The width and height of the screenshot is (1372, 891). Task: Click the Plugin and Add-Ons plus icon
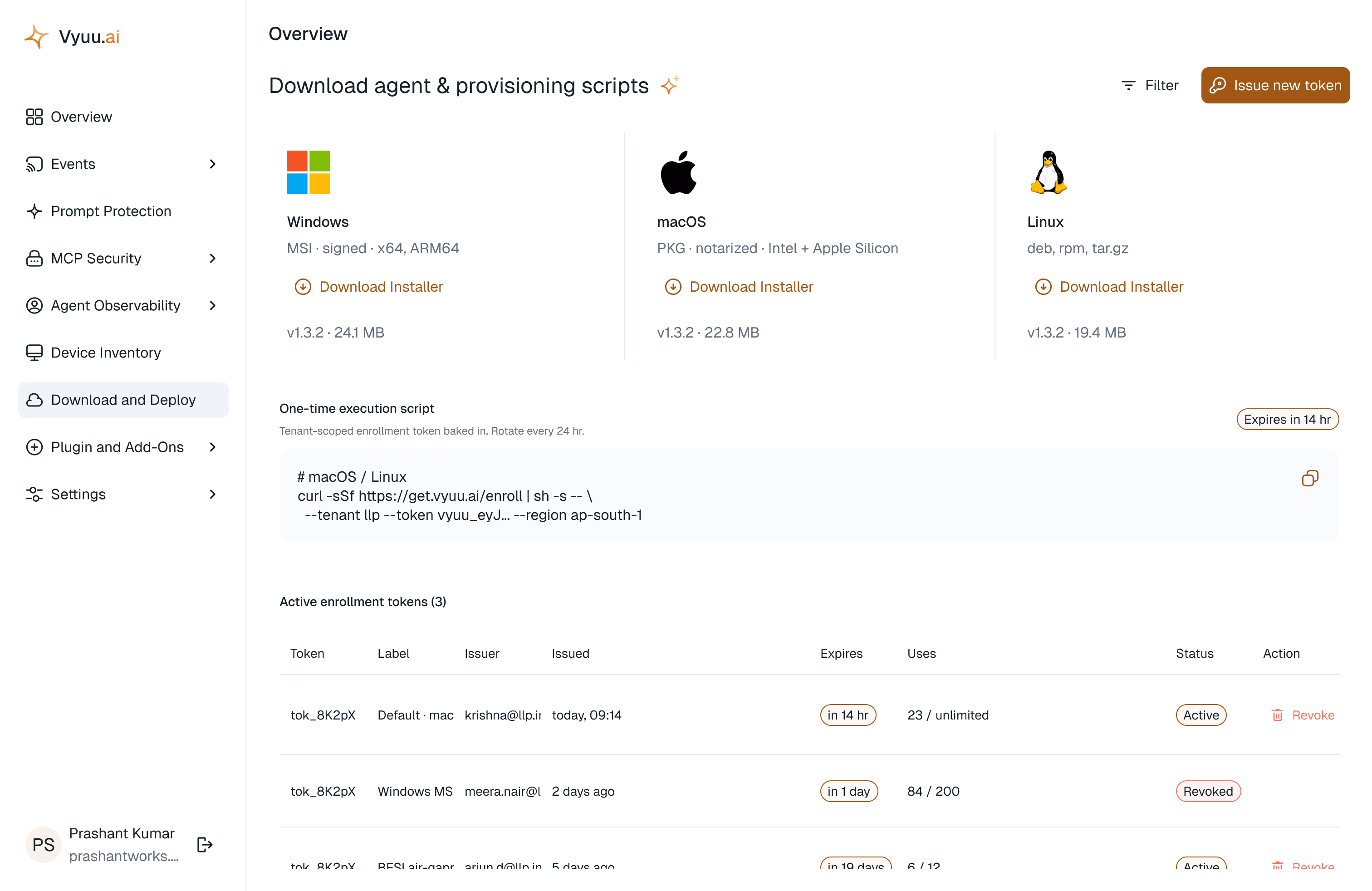pyautogui.click(x=34, y=447)
